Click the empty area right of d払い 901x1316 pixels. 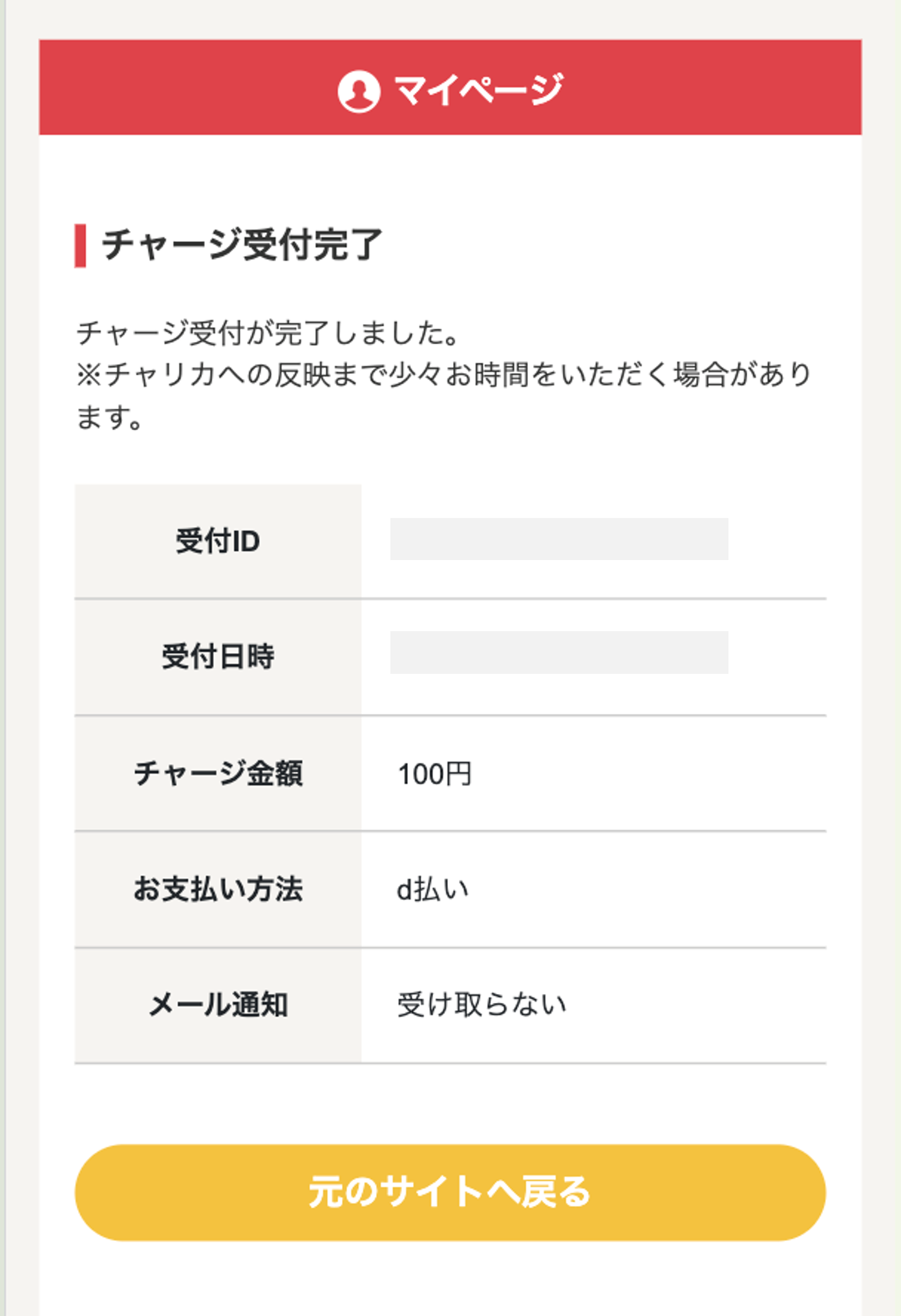[646, 890]
